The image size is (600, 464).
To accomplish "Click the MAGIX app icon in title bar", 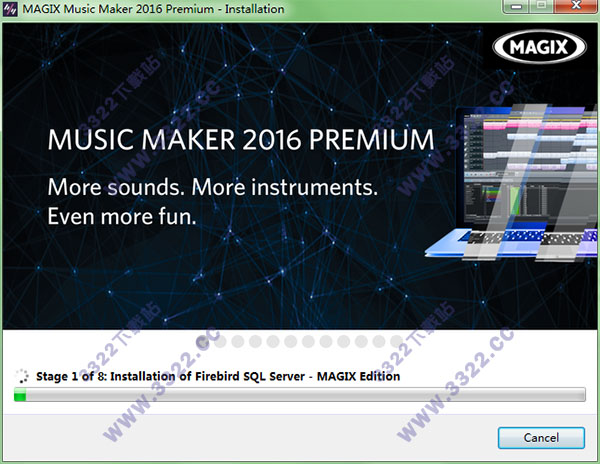I will tap(10, 9).
